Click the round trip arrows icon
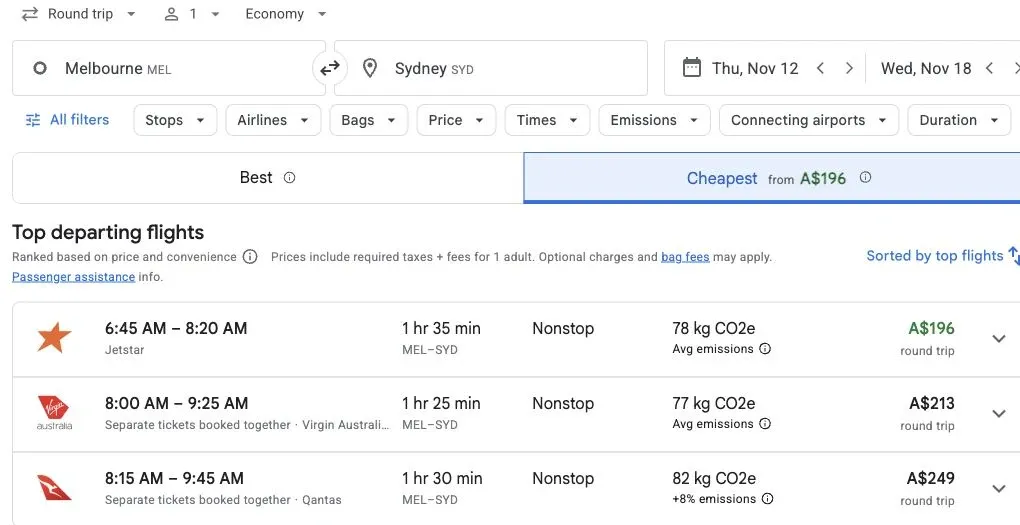 29,14
